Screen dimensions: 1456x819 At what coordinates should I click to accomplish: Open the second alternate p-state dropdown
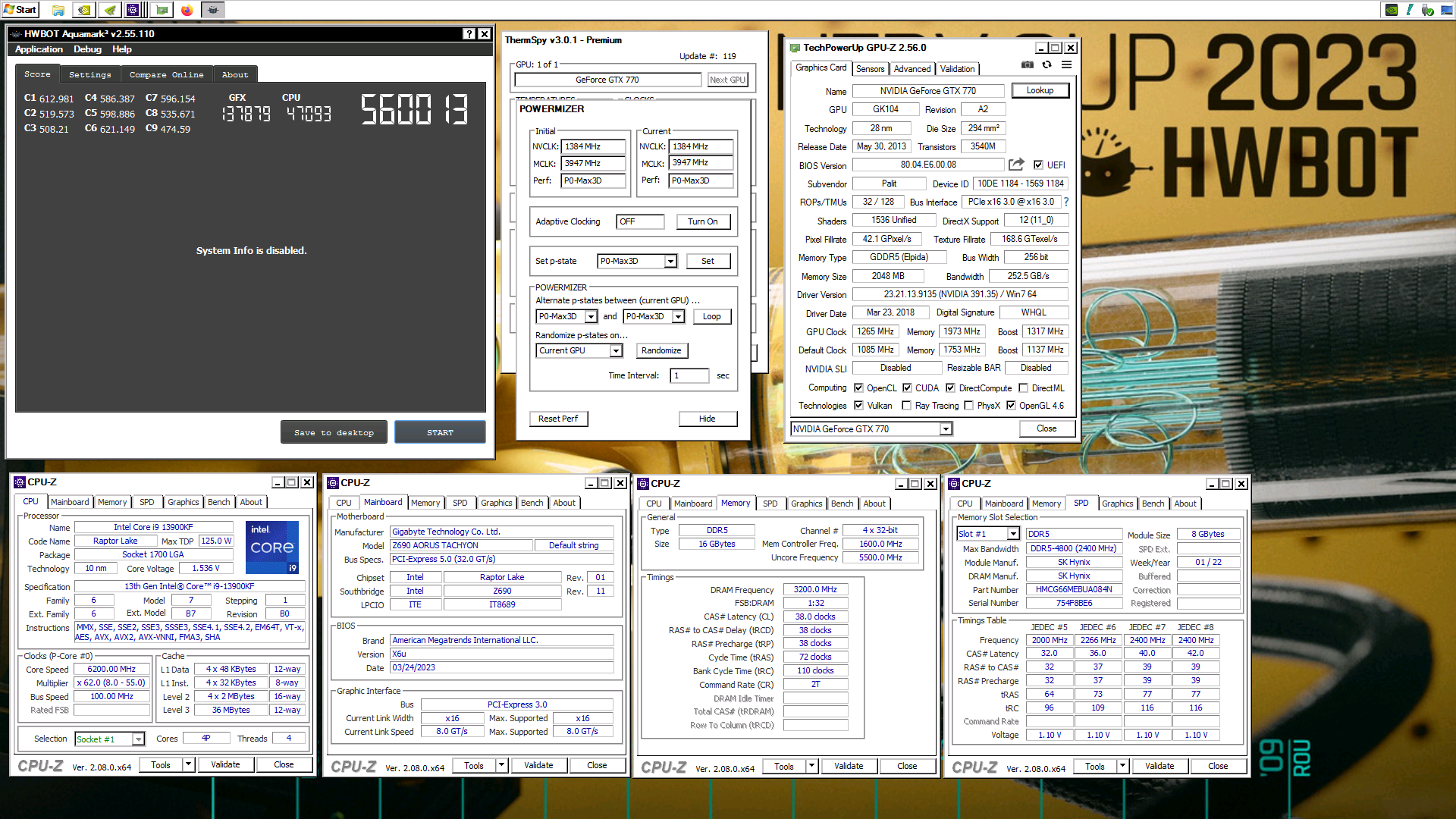pos(679,317)
